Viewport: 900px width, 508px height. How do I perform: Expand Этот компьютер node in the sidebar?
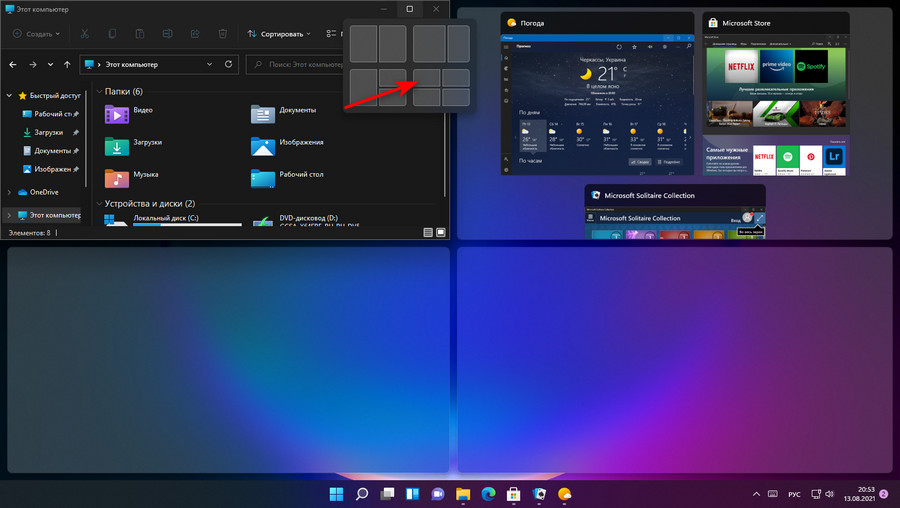click(9, 215)
